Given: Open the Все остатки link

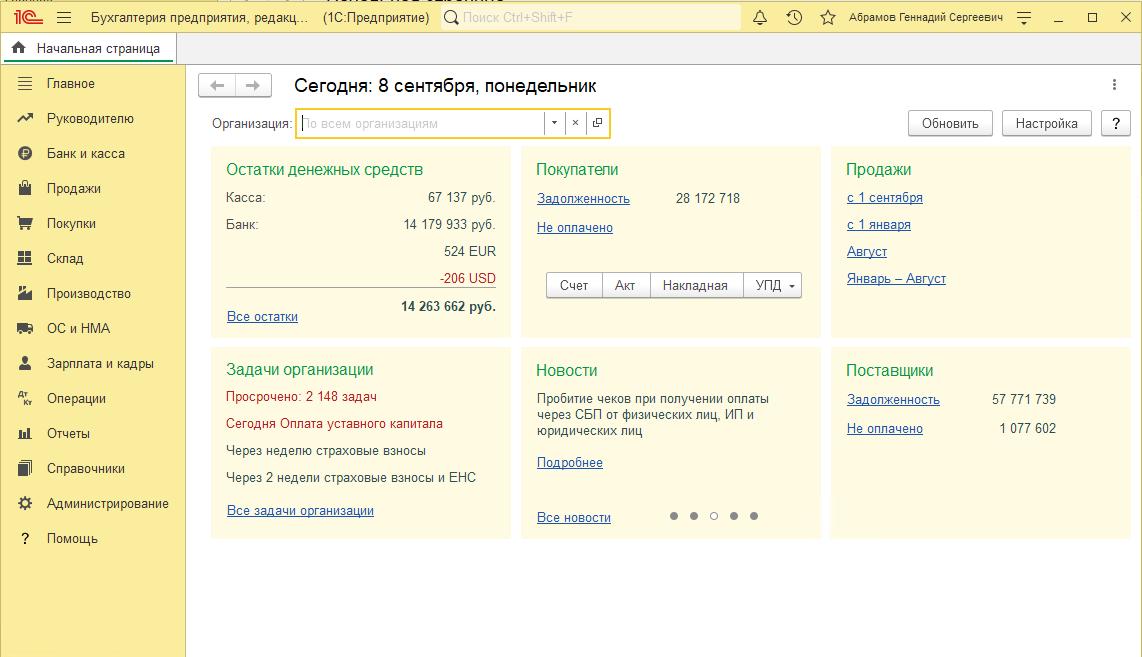Looking at the screenshot, I should click(x=262, y=316).
